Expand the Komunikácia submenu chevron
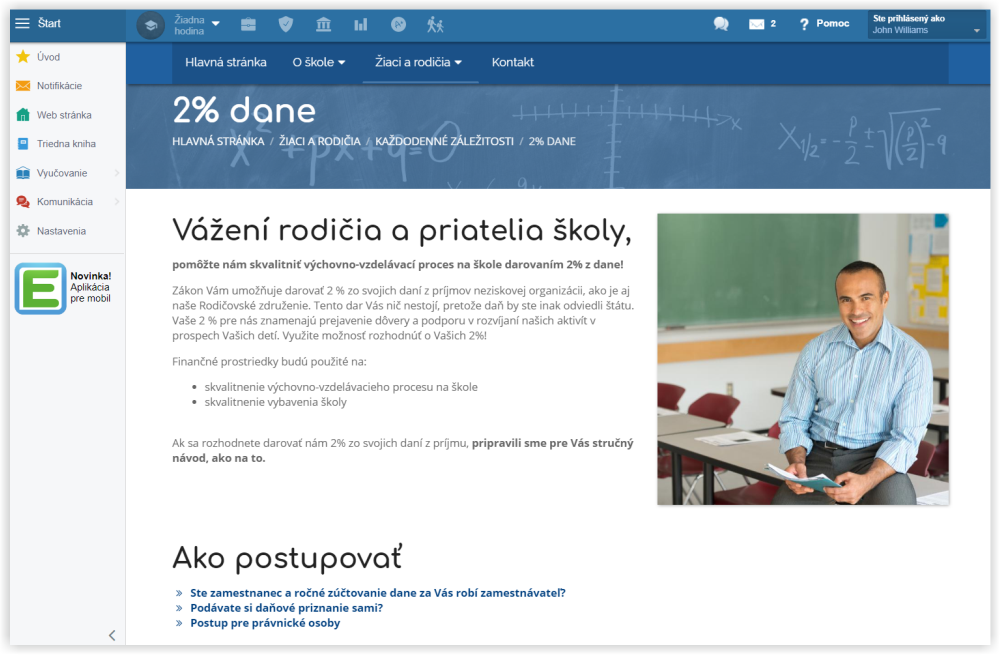Screen dimensions: 1000x655 [x=117, y=202]
